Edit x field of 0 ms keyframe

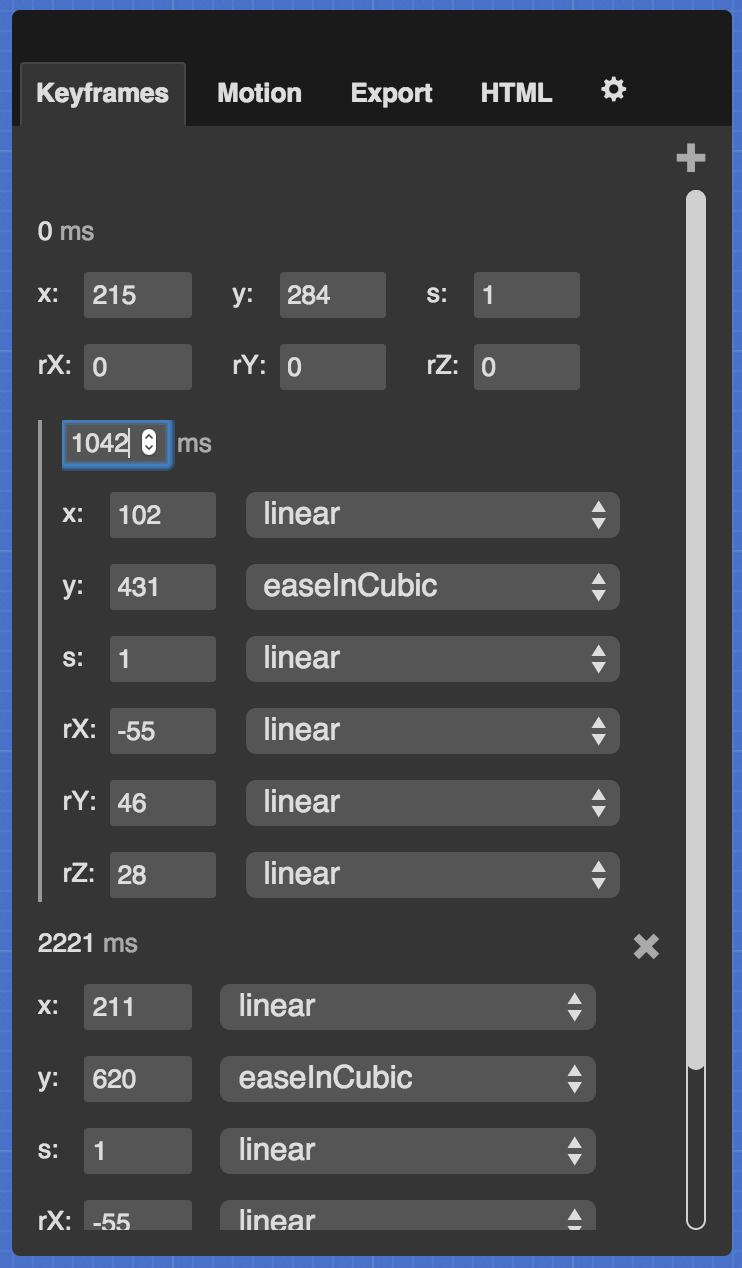click(x=137, y=295)
